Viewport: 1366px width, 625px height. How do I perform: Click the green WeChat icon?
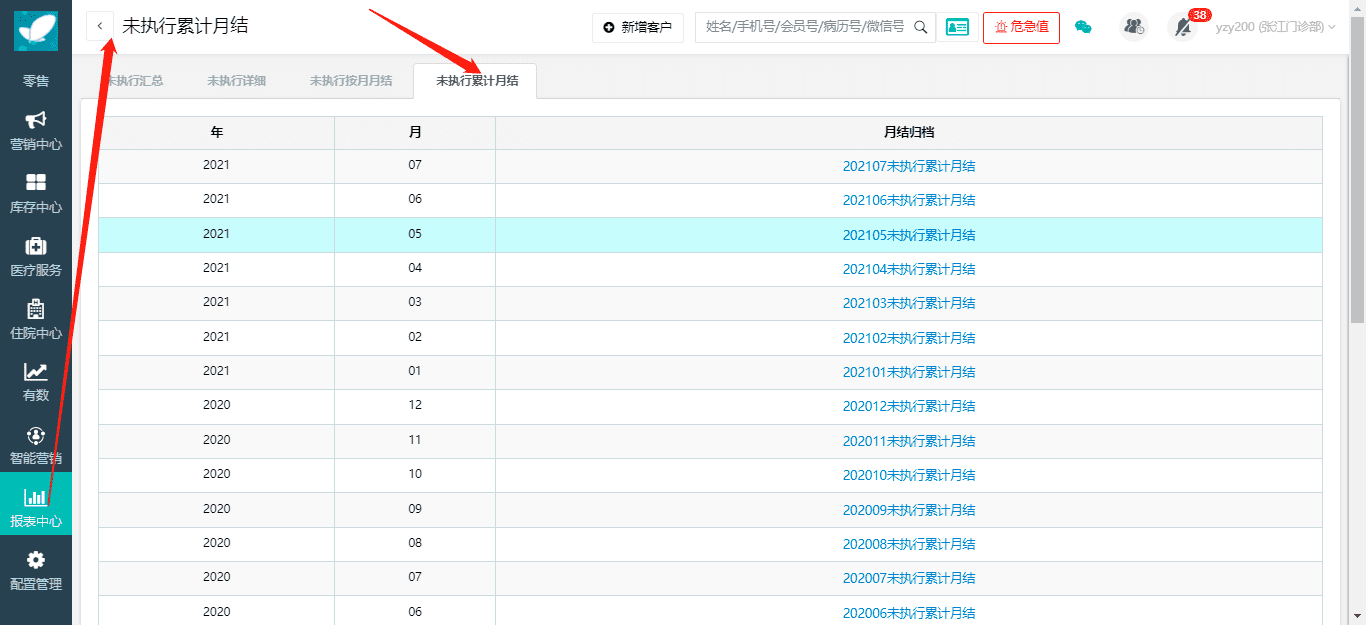pyautogui.click(x=1083, y=27)
